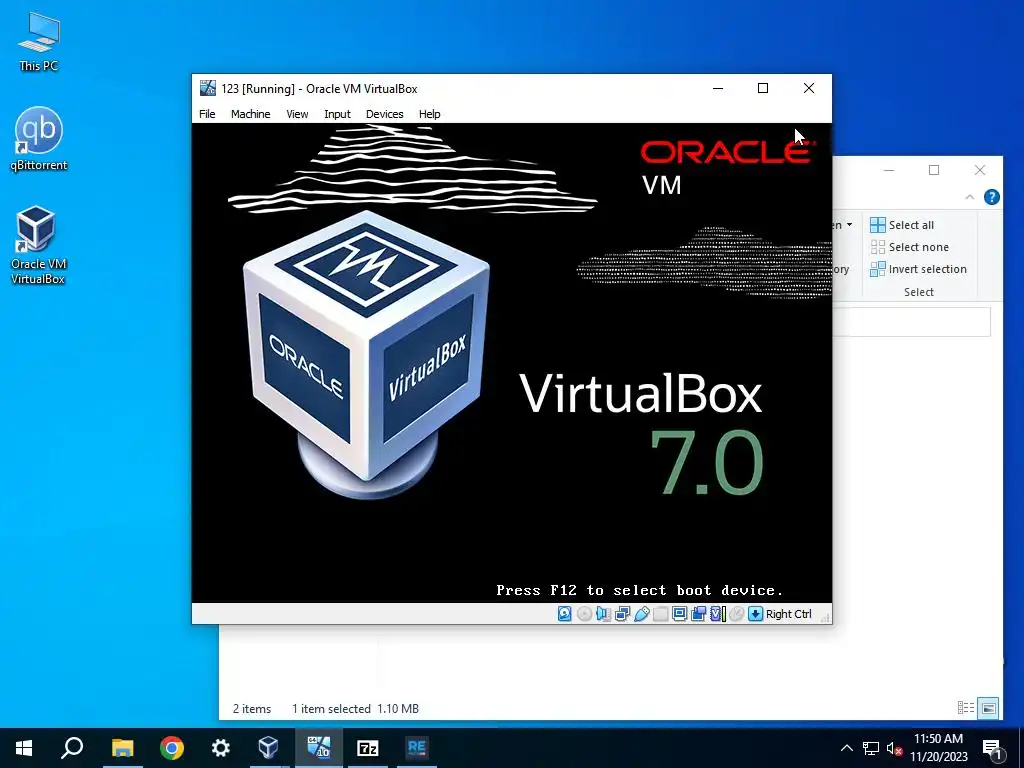Close the 123 VM window

pos(808,88)
